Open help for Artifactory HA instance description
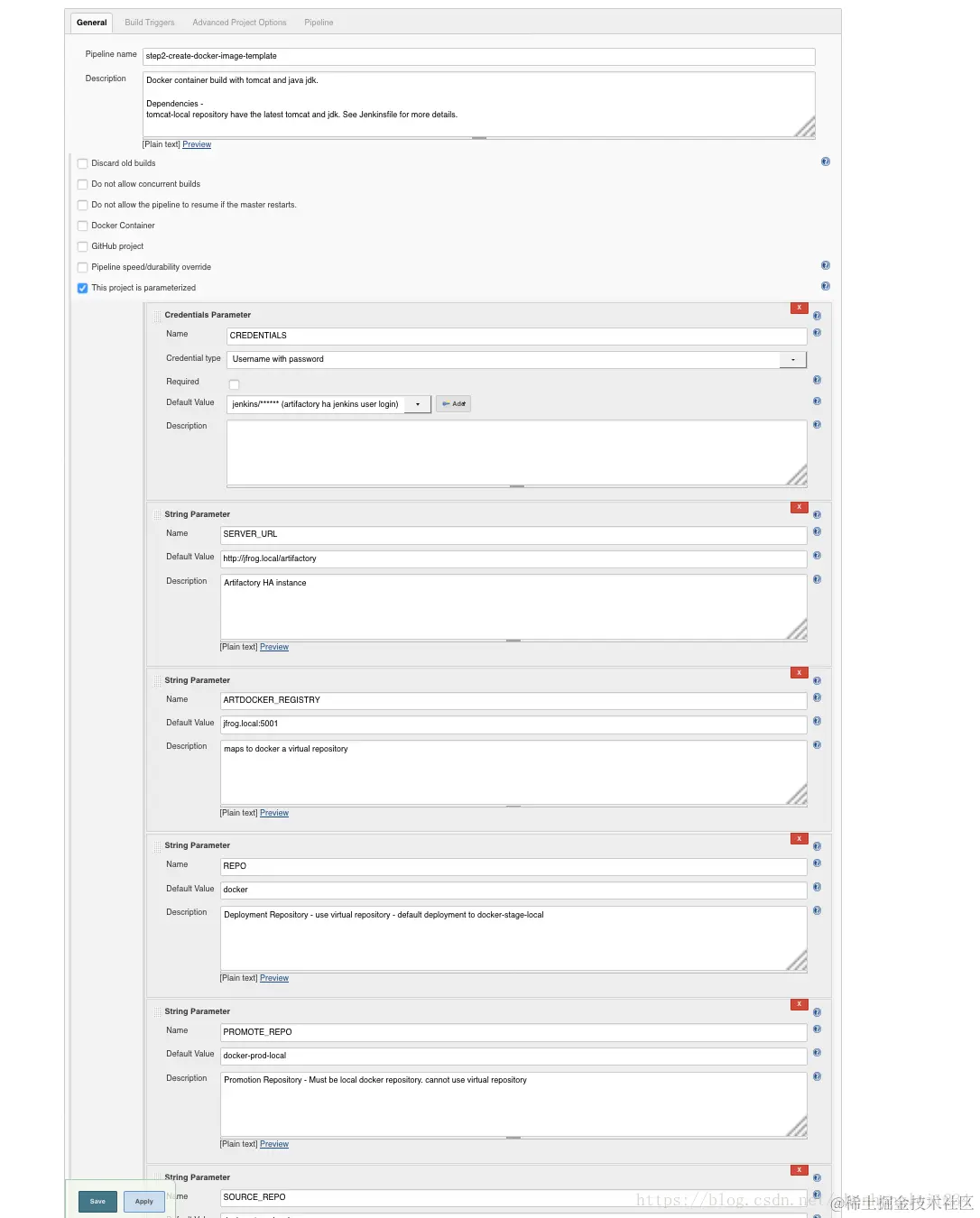Screen dimensions: 980x1218 [817, 579]
